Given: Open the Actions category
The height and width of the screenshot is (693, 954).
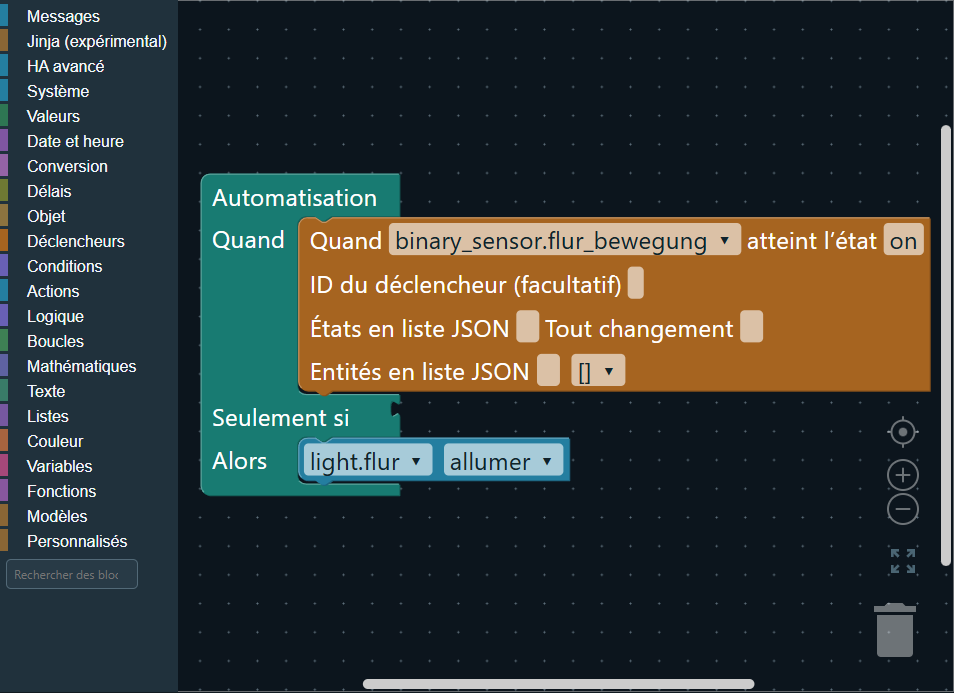Looking at the screenshot, I should (x=89, y=291).
